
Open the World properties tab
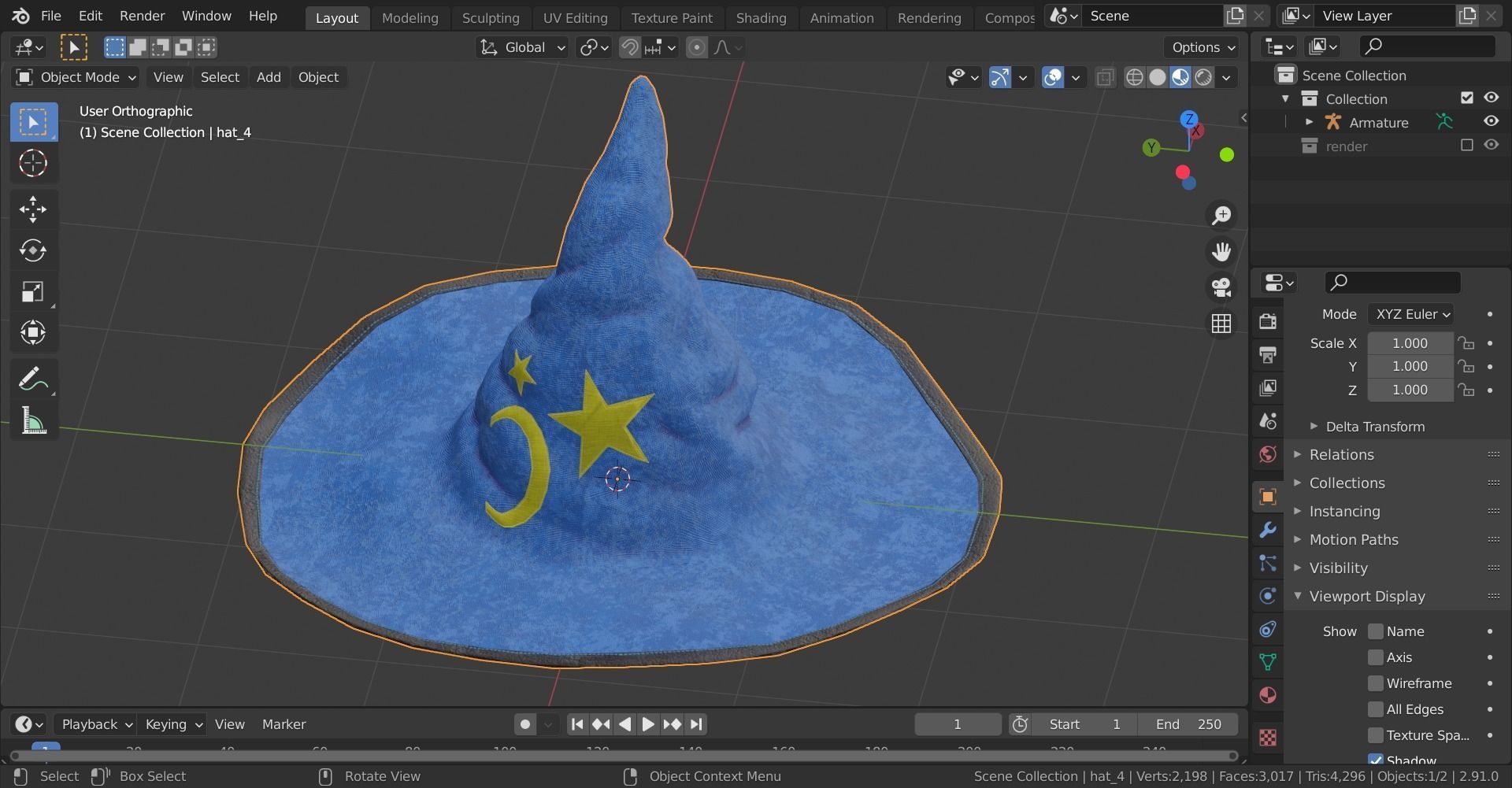tap(1268, 453)
